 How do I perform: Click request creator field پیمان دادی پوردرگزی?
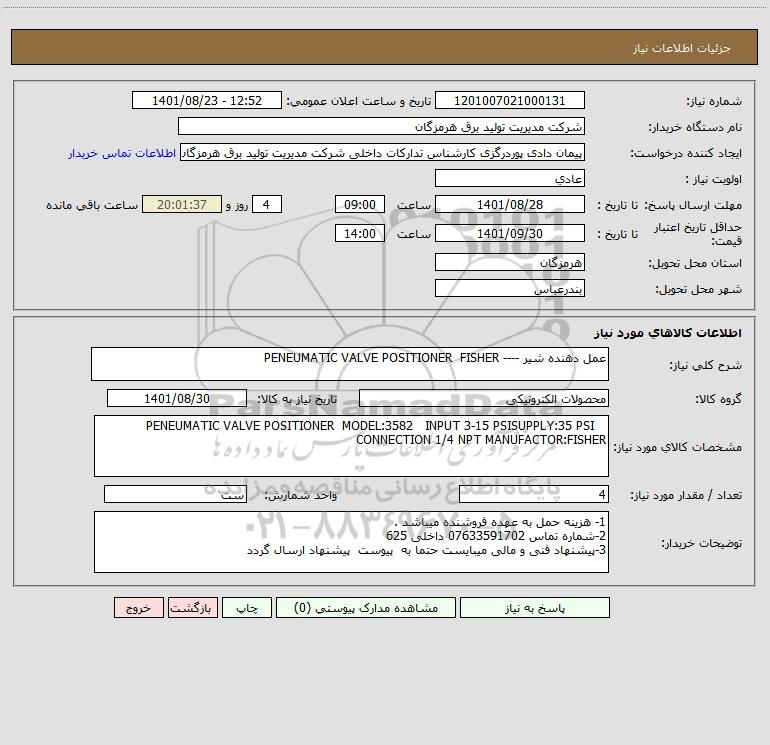[x=383, y=152]
